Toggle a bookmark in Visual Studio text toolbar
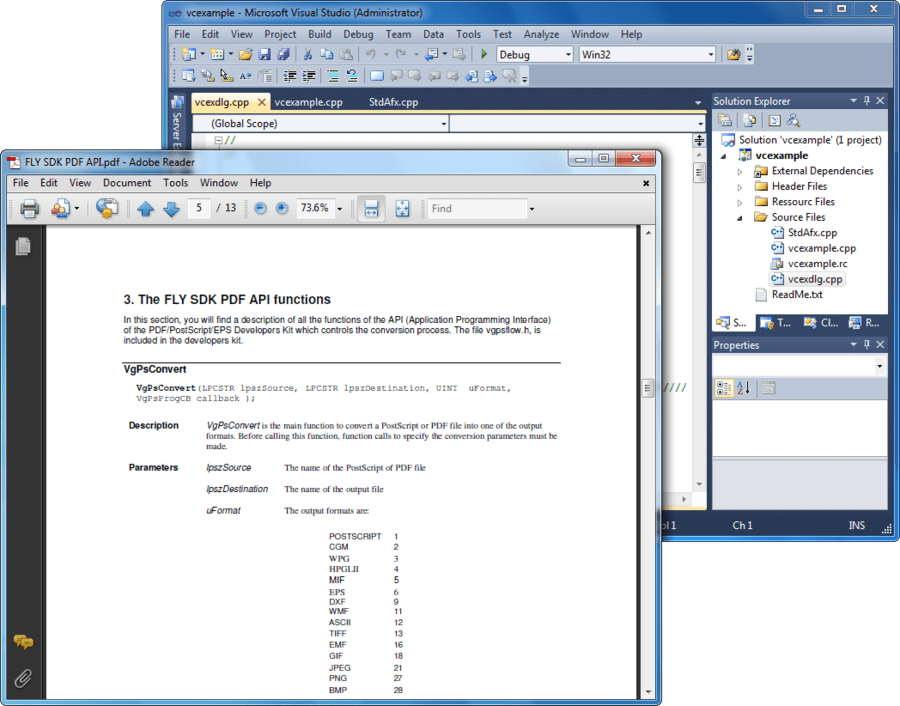900x706 pixels. 377,76
